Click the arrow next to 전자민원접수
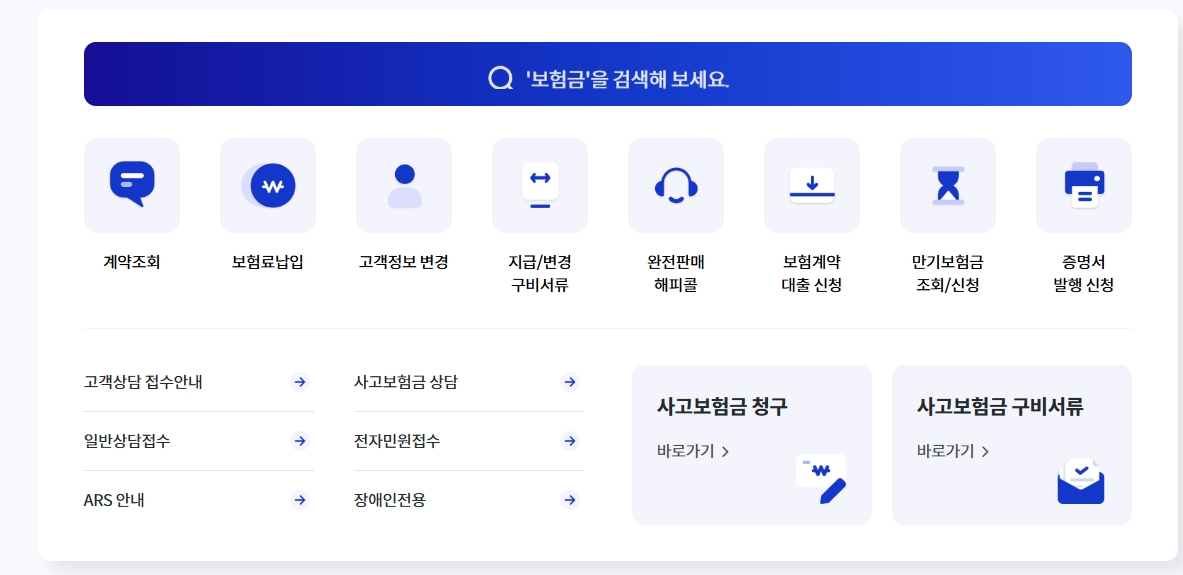This screenshot has width=1183, height=575. click(x=570, y=441)
